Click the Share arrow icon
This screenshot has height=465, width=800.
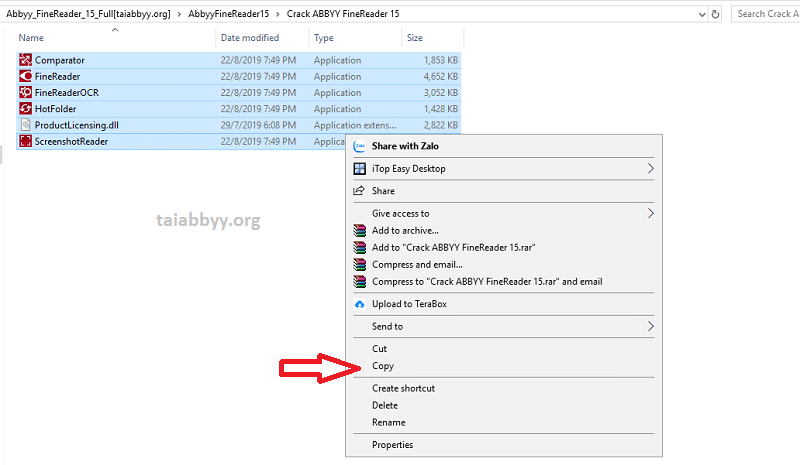pos(359,190)
